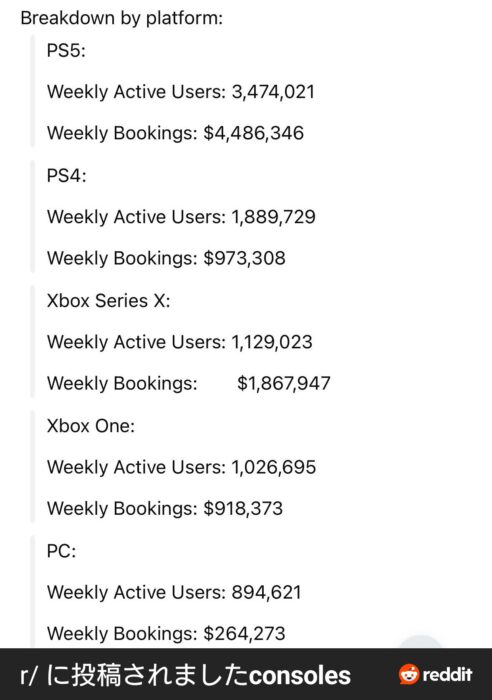
Task: Click Xbox Series X users 1,129,023
Action: pyautogui.click(x=179, y=342)
